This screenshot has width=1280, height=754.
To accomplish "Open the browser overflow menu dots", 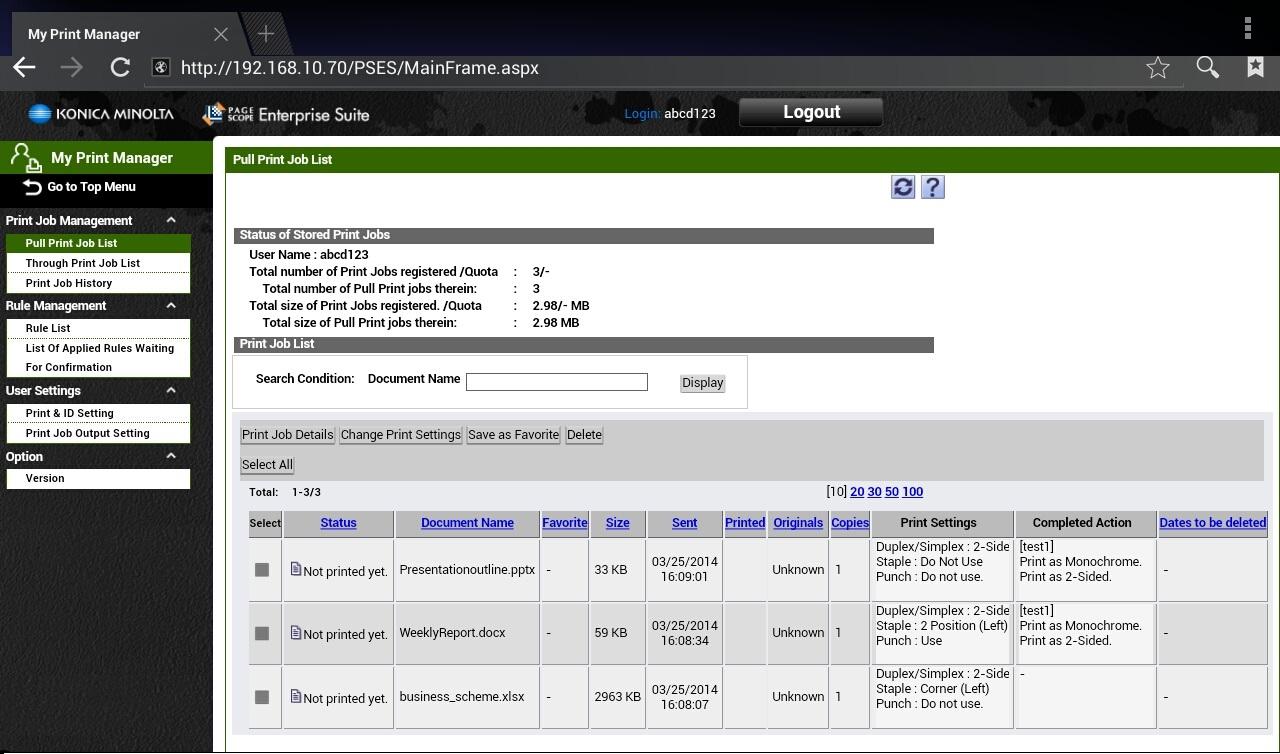I will click(1248, 28).
